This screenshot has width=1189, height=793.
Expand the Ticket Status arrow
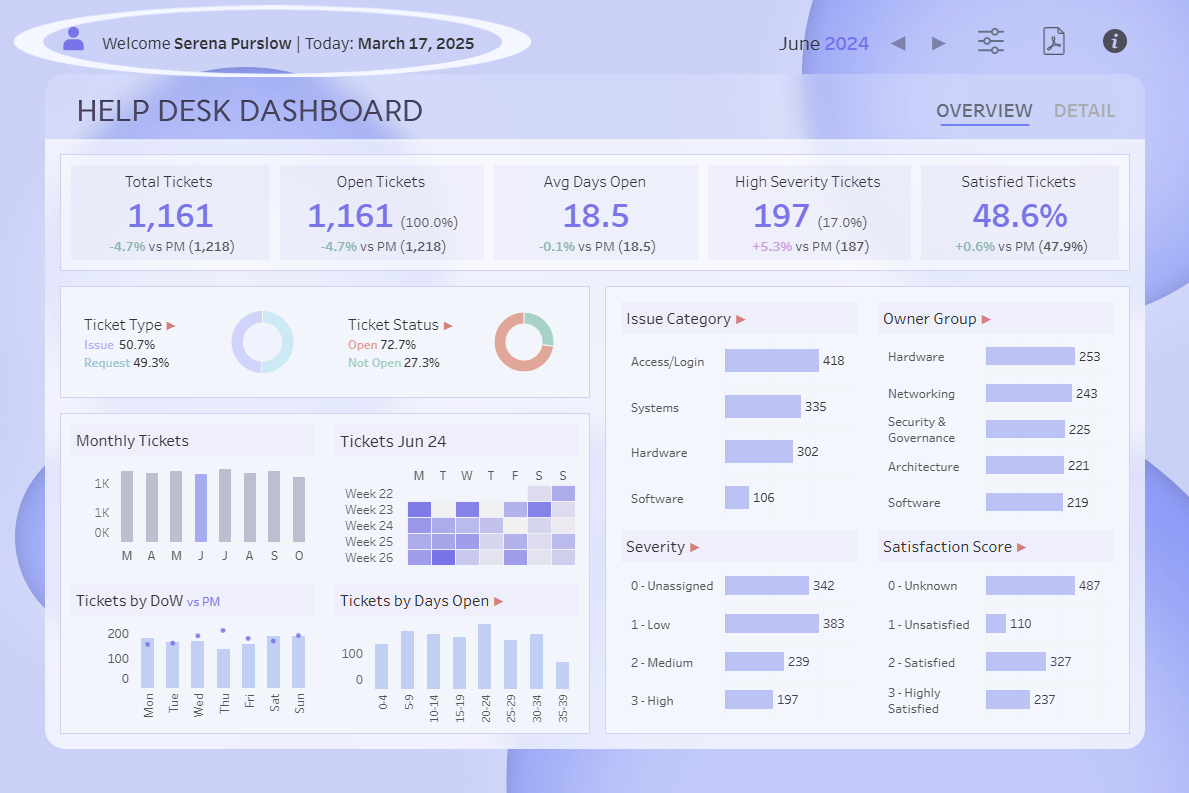pos(448,325)
